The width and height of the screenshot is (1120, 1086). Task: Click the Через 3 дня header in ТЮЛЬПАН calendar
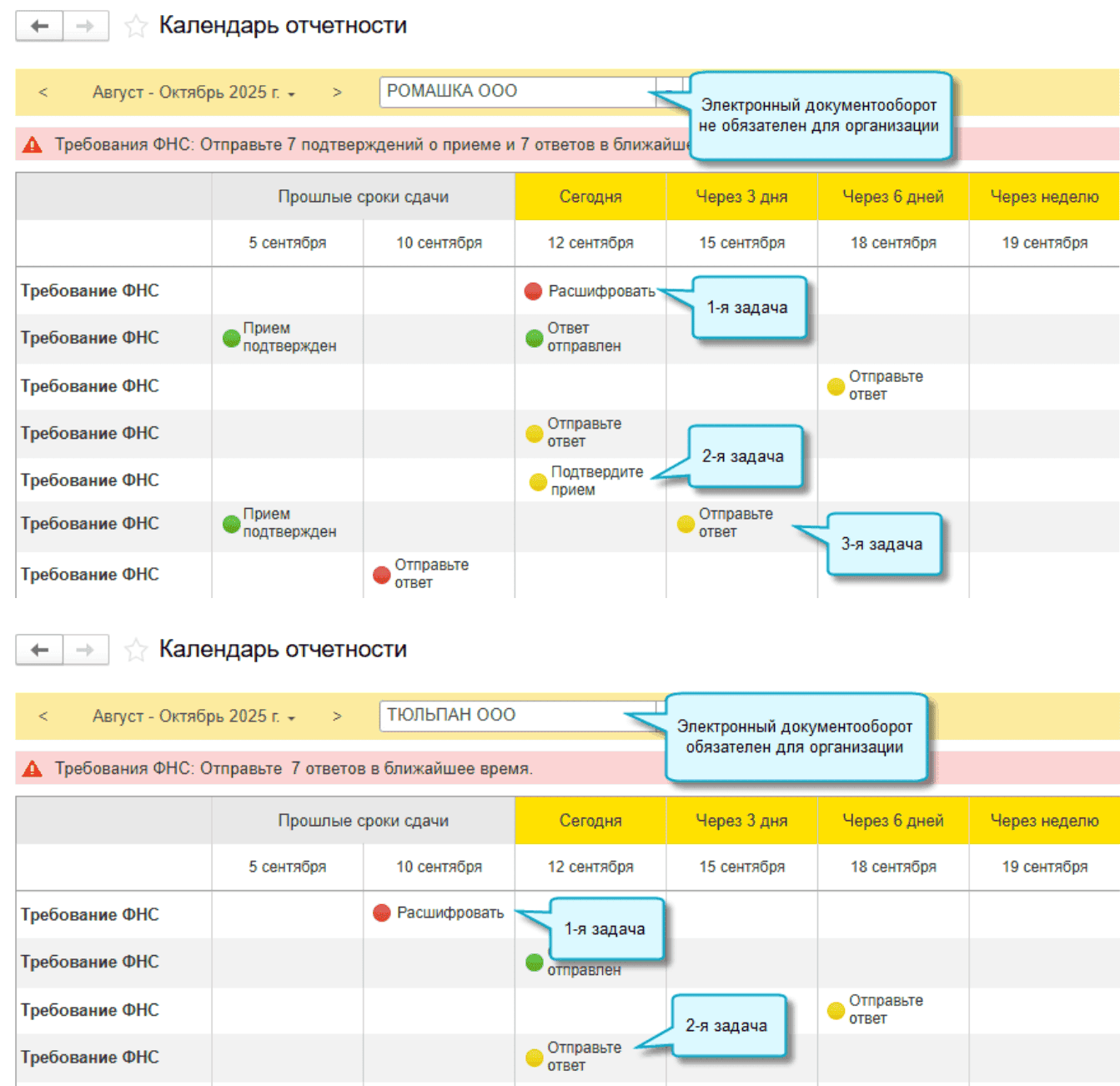742,821
